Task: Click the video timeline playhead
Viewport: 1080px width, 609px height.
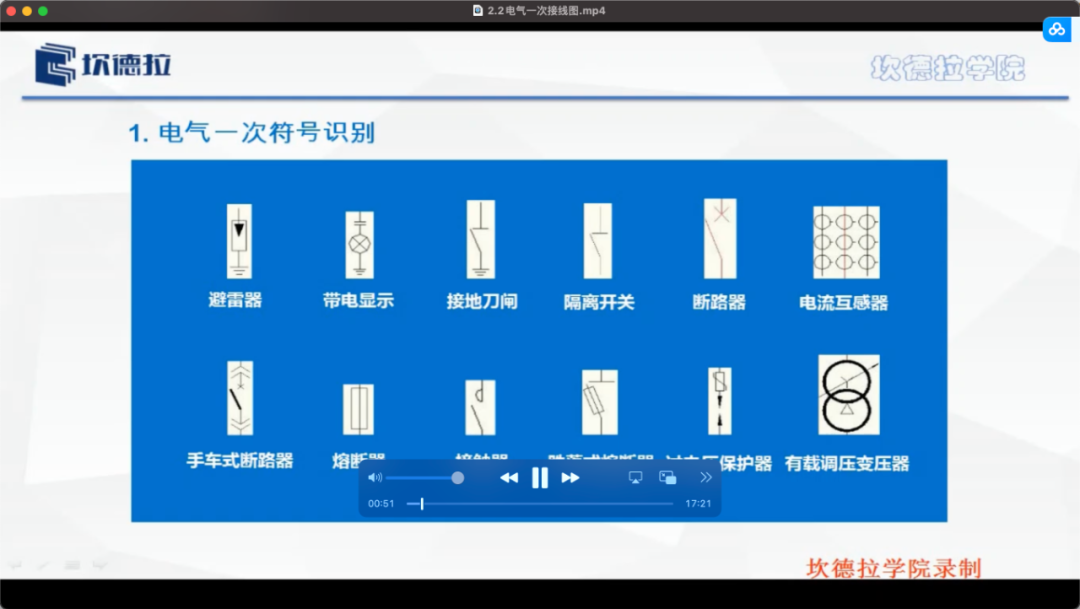Action: [422, 504]
